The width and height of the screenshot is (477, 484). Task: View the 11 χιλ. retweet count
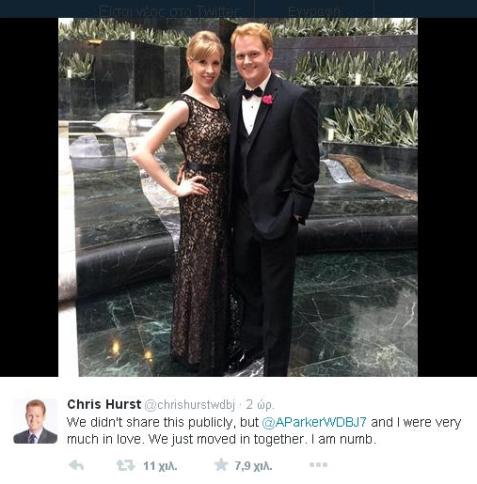(160, 466)
